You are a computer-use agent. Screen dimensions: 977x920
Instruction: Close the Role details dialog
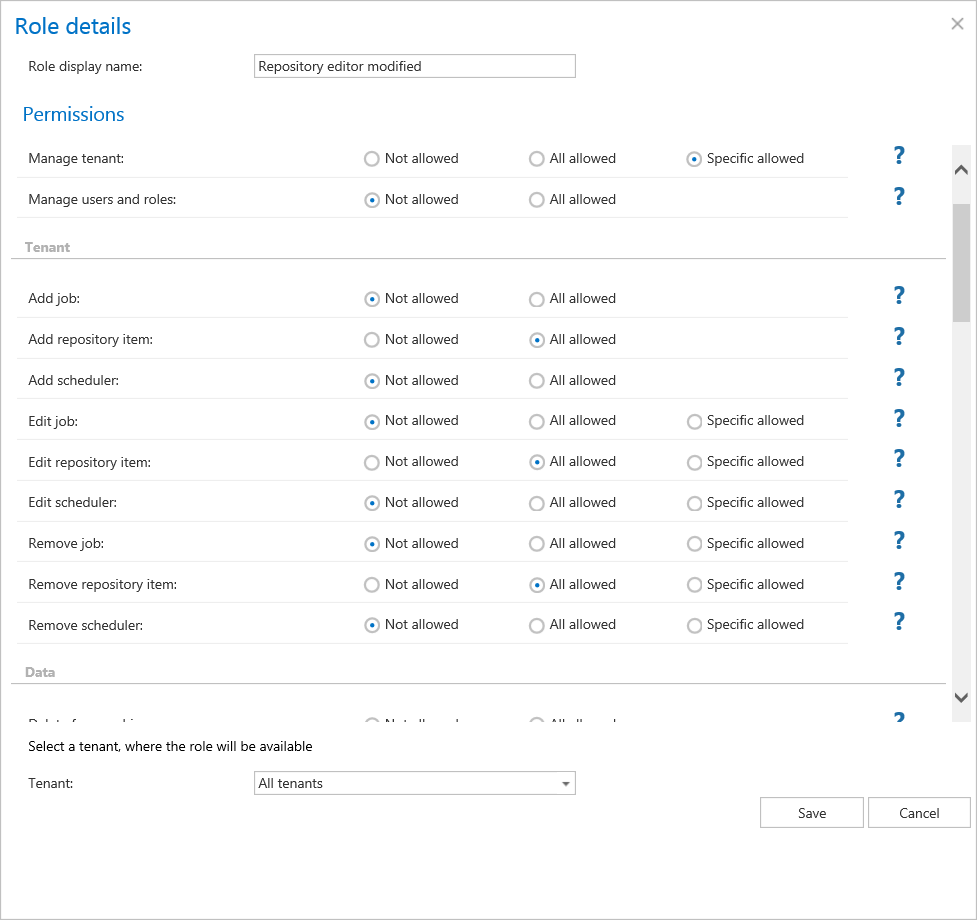[x=957, y=25]
